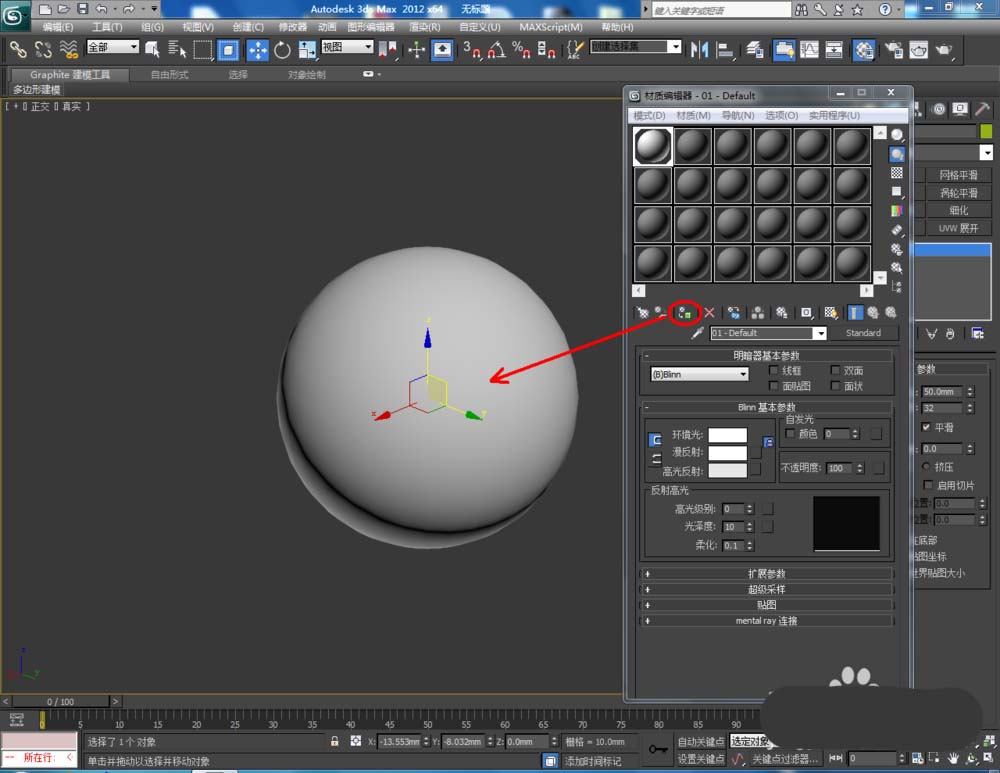Pick material with the eyedropper icon
The width and height of the screenshot is (1000, 773).
[697, 333]
